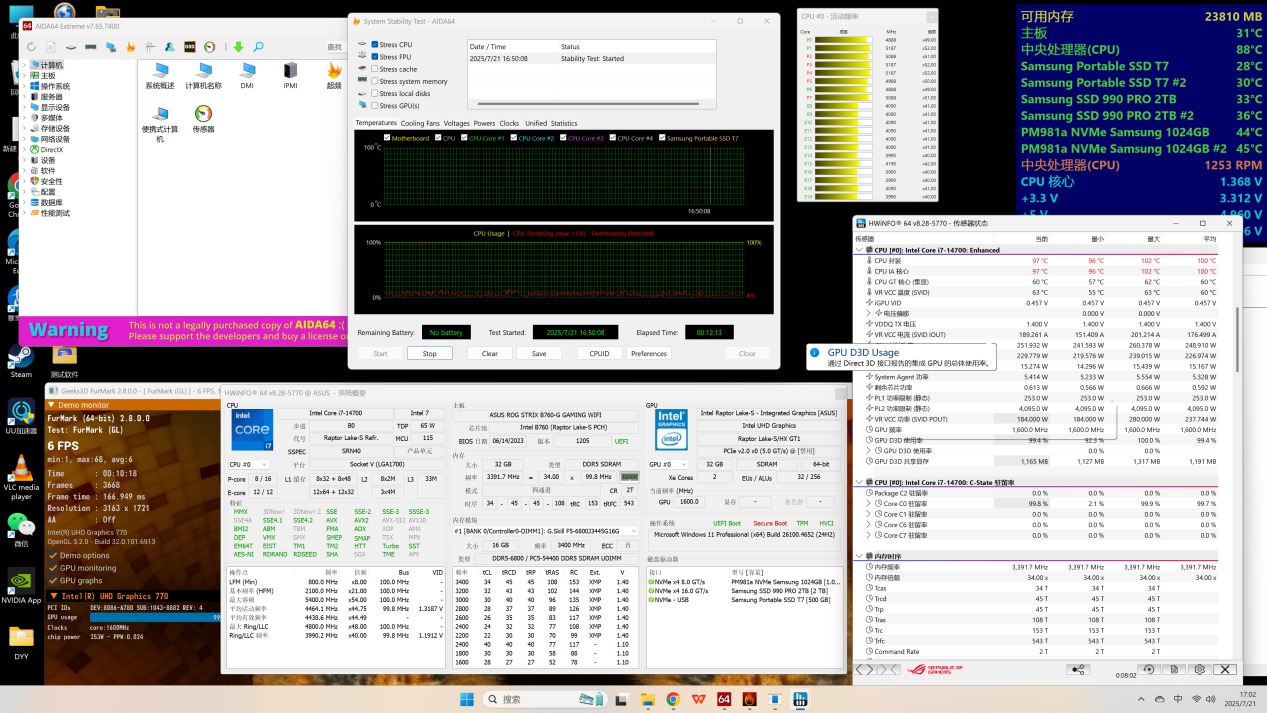Enable the Stress GPU(s) checkbox
The height and width of the screenshot is (713, 1267).
374,105
